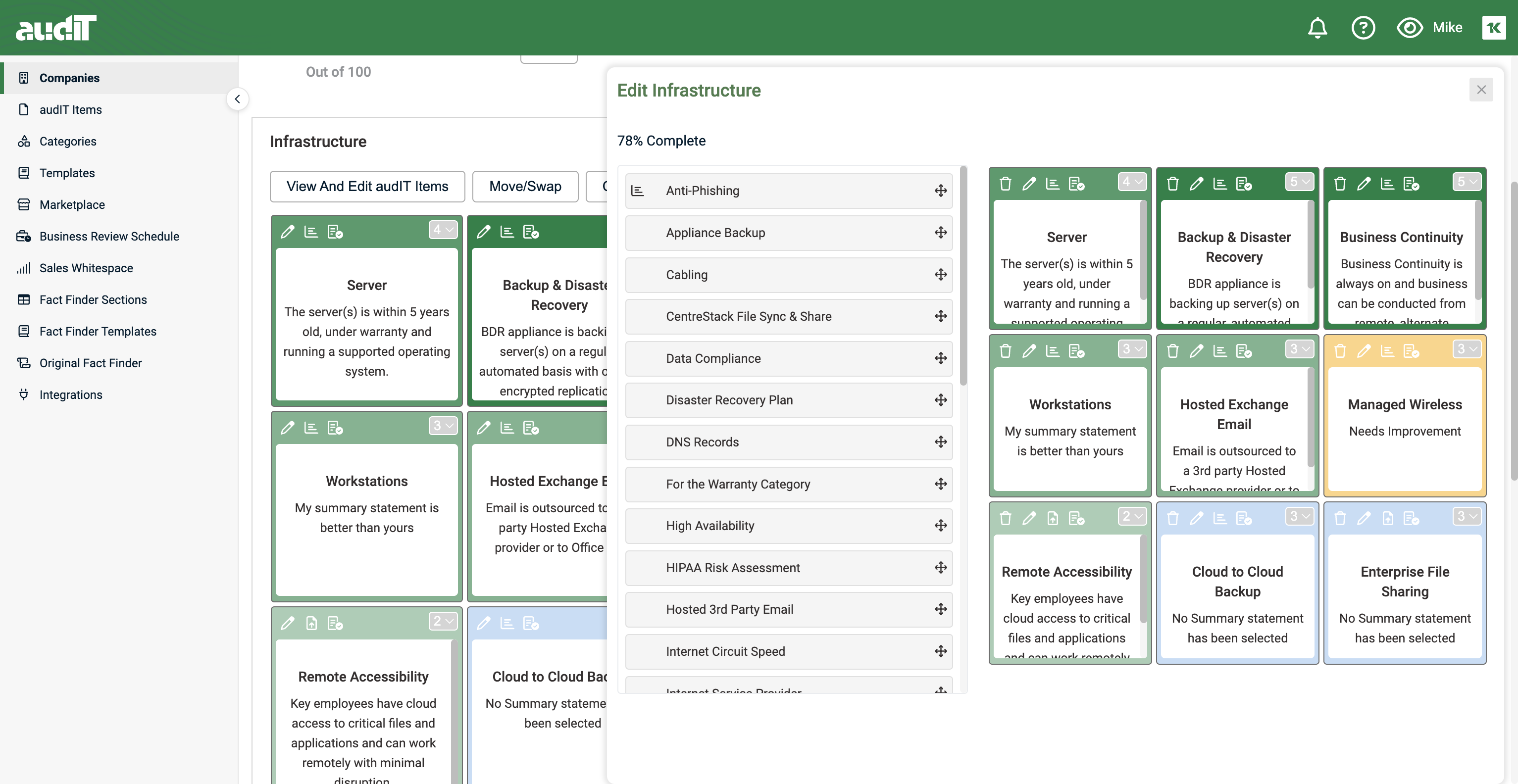Click the item list scrollbar in edit panel
Image resolution: width=1518 pixels, height=784 pixels.
pos(963,276)
